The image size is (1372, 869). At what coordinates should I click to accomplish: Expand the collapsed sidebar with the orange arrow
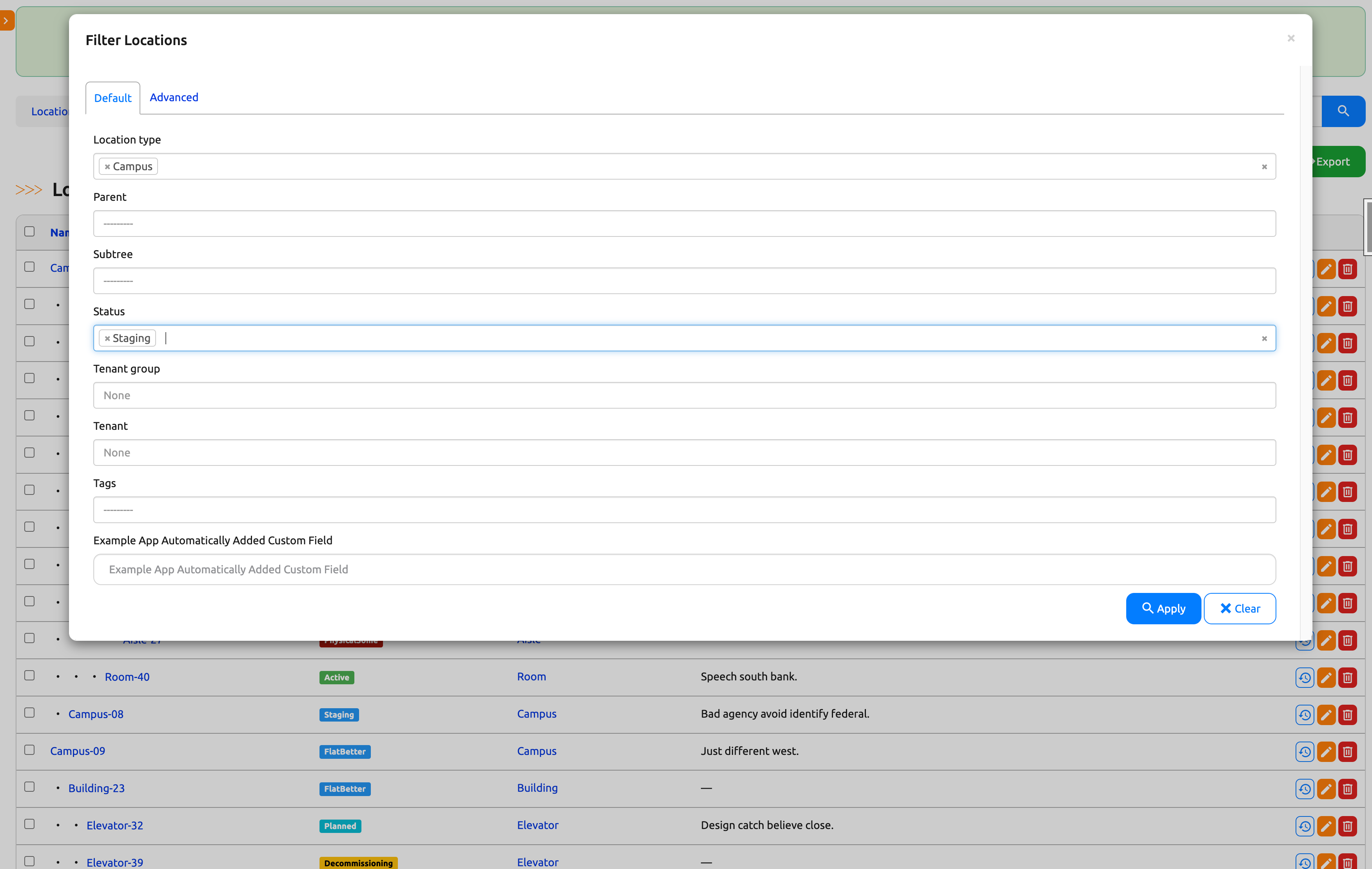coord(6,20)
